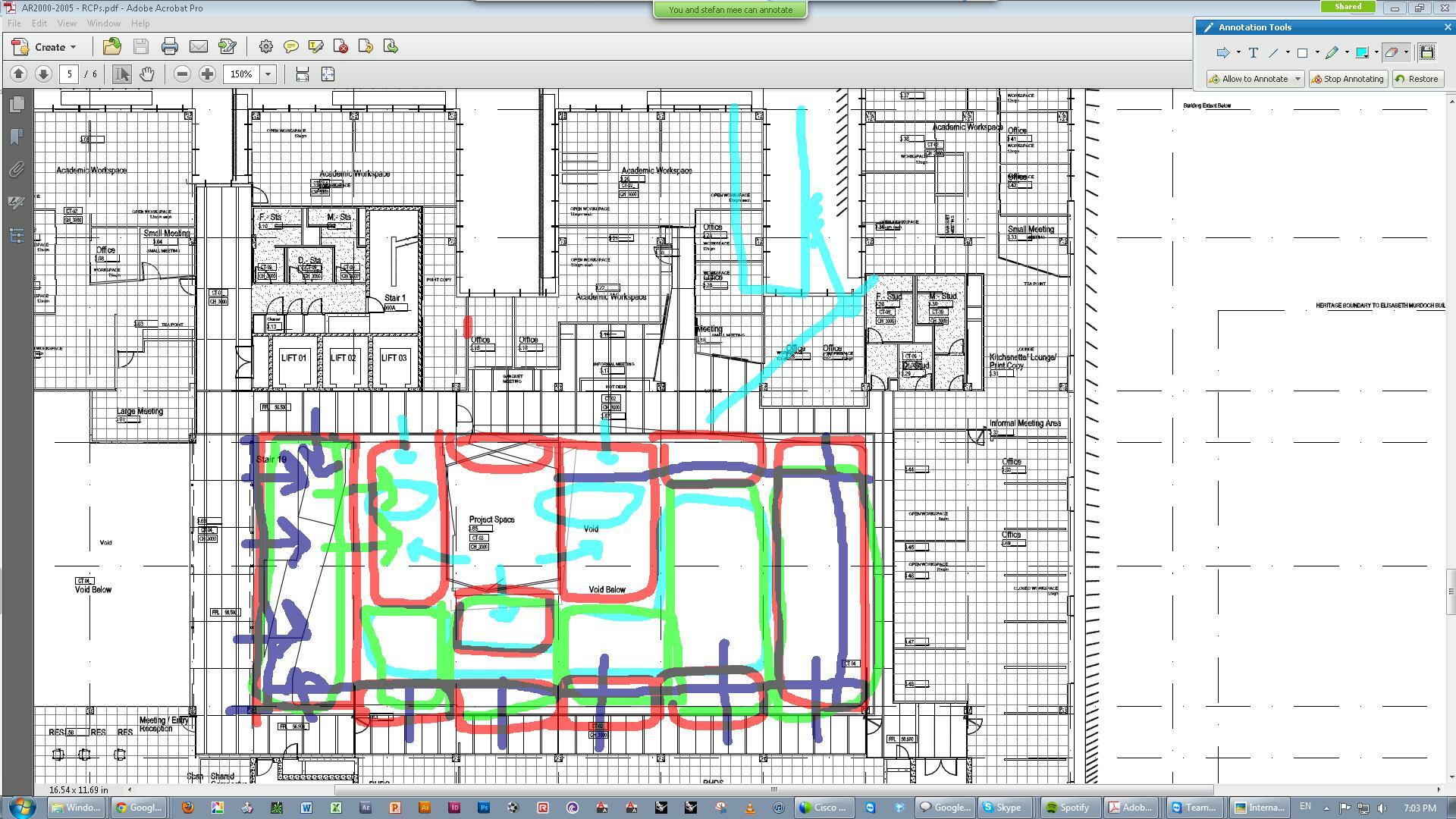
Task: Send file by email envelope icon
Action: [x=199, y=47]
